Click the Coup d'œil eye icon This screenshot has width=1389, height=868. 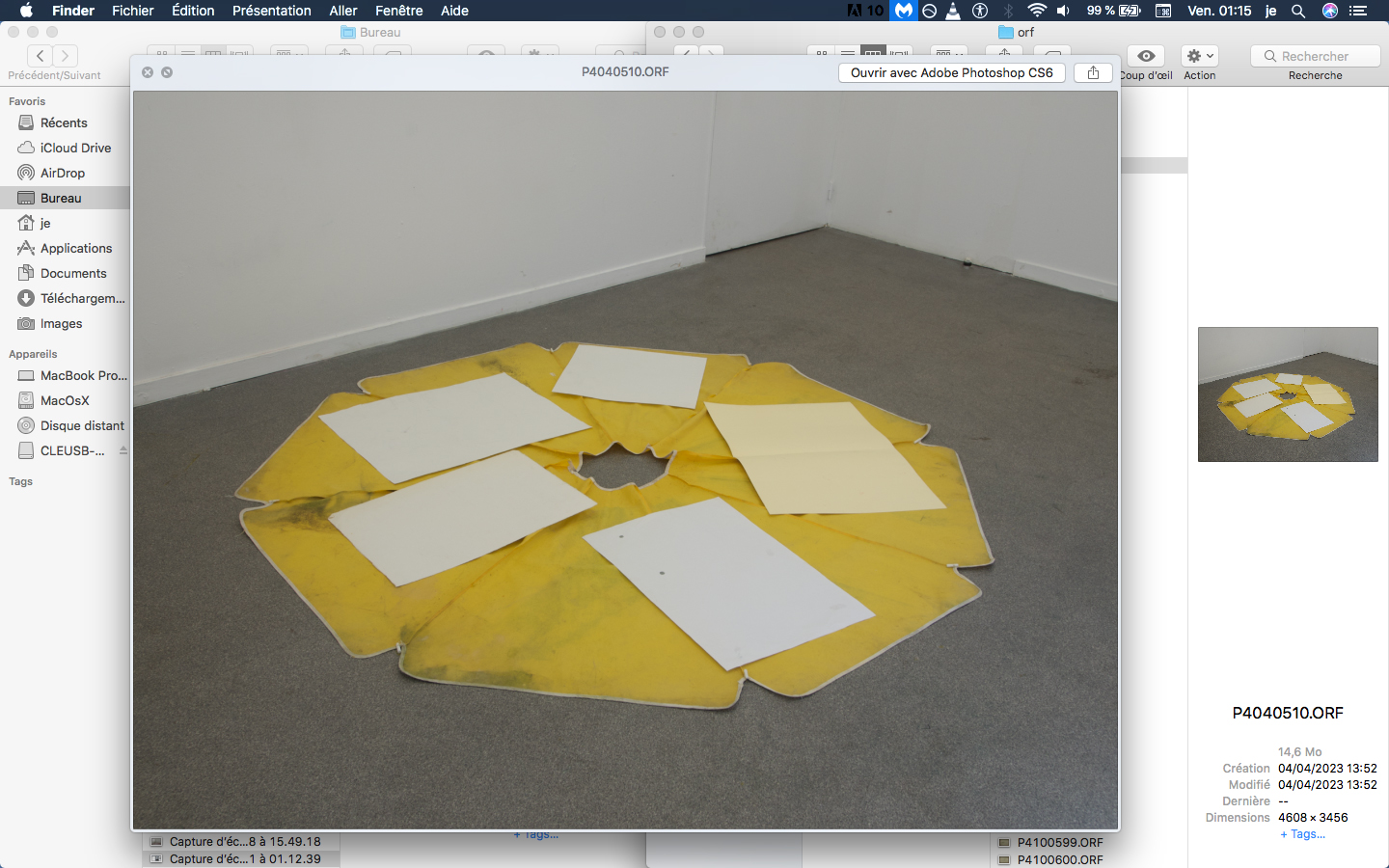[1146, 56]
